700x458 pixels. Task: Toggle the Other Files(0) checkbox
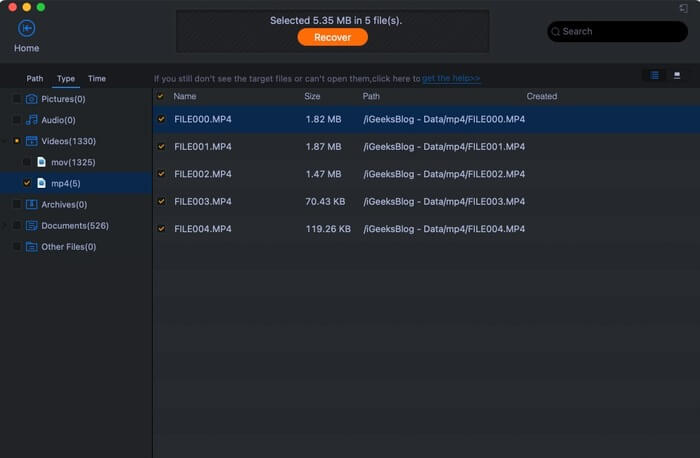17,246
